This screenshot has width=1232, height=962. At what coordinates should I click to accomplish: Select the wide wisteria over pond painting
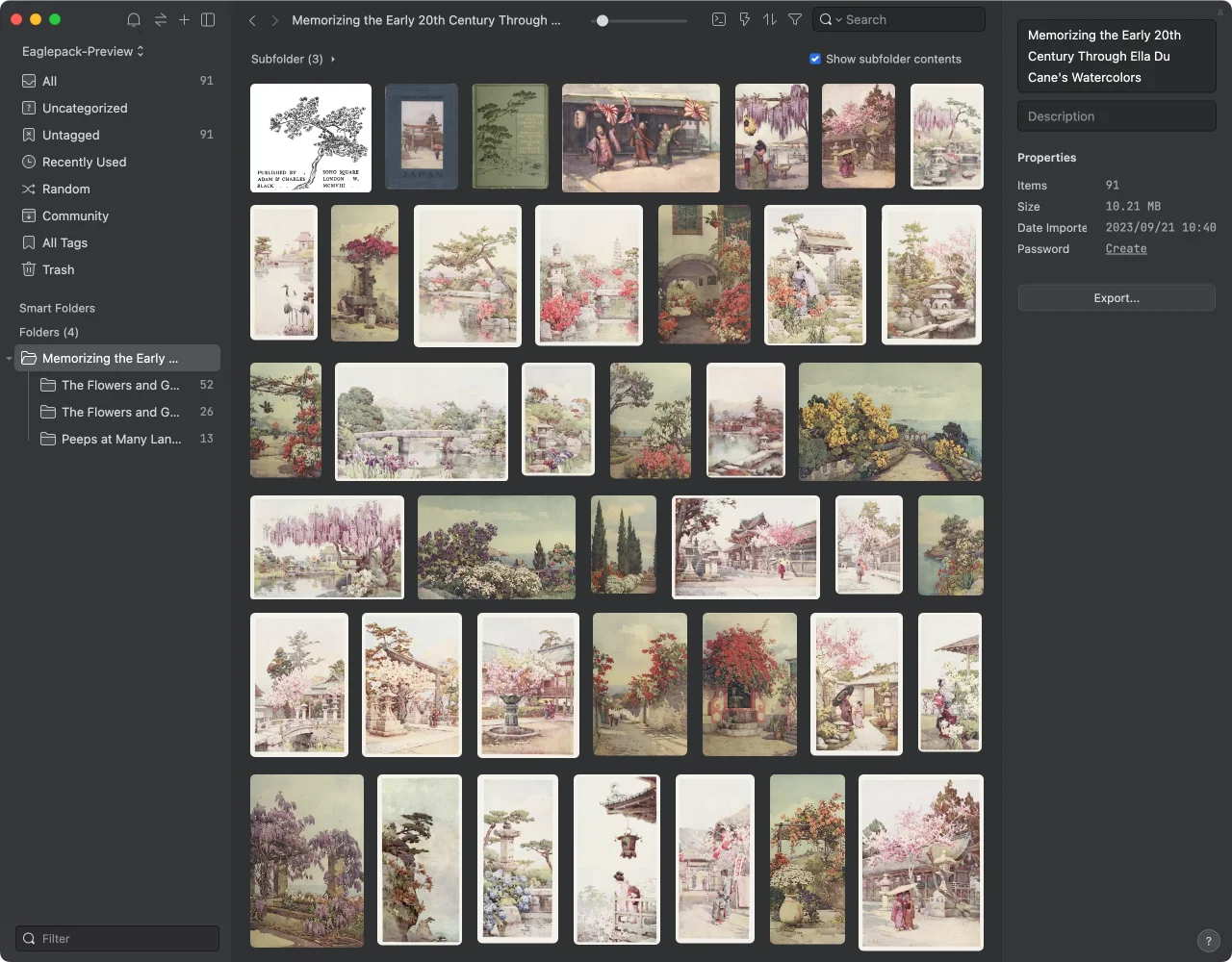[327, 547]
